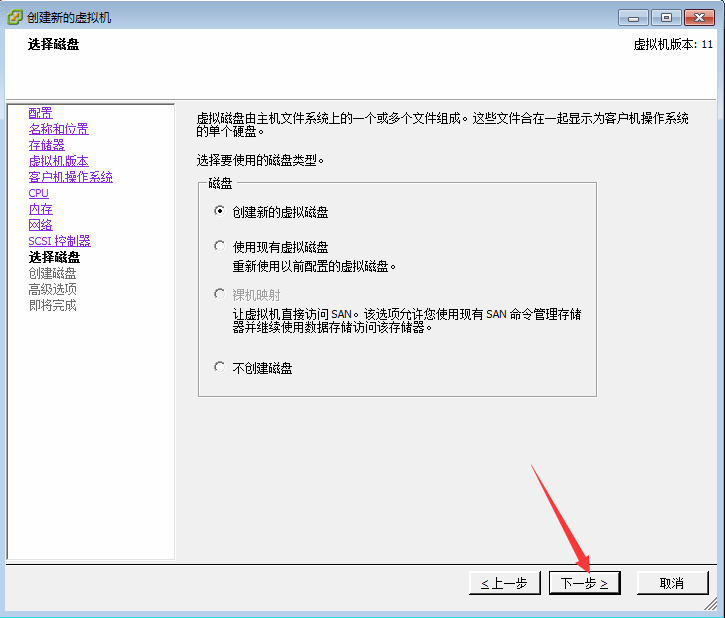Choose 不创建磁盘 radio option
This screenshot has width=725, height=618.
tap(220, 367)
